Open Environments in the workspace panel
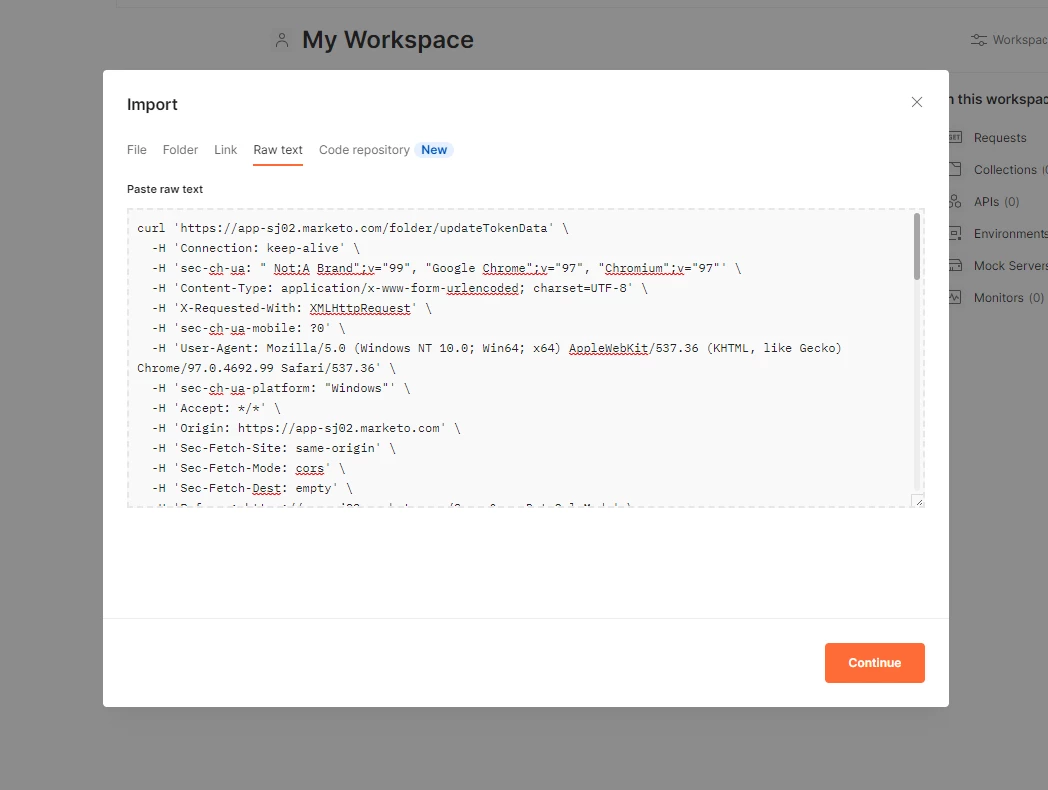Screen dimensions: 1048x790 point(1011,234)
